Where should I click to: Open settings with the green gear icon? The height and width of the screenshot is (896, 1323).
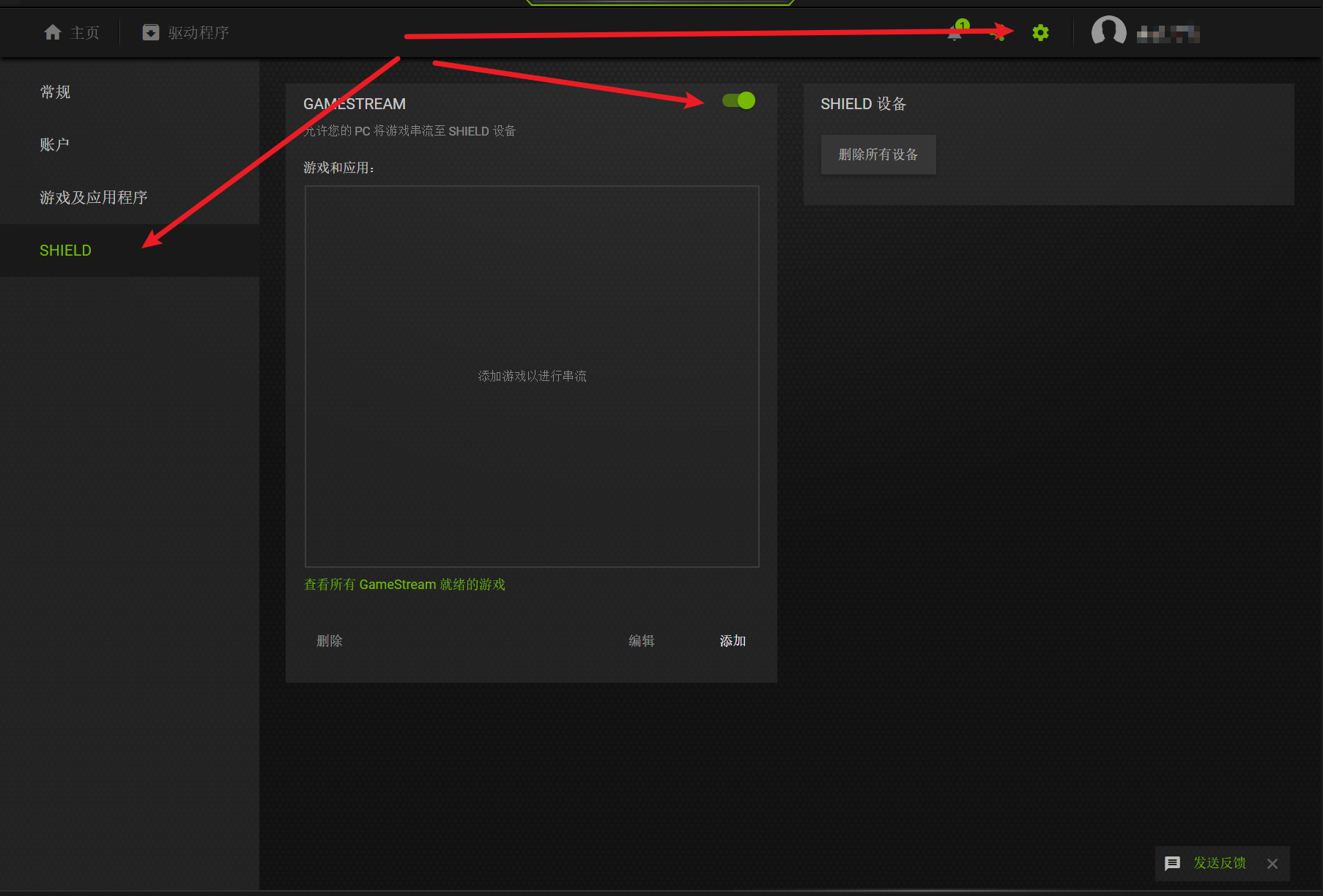1040,33
